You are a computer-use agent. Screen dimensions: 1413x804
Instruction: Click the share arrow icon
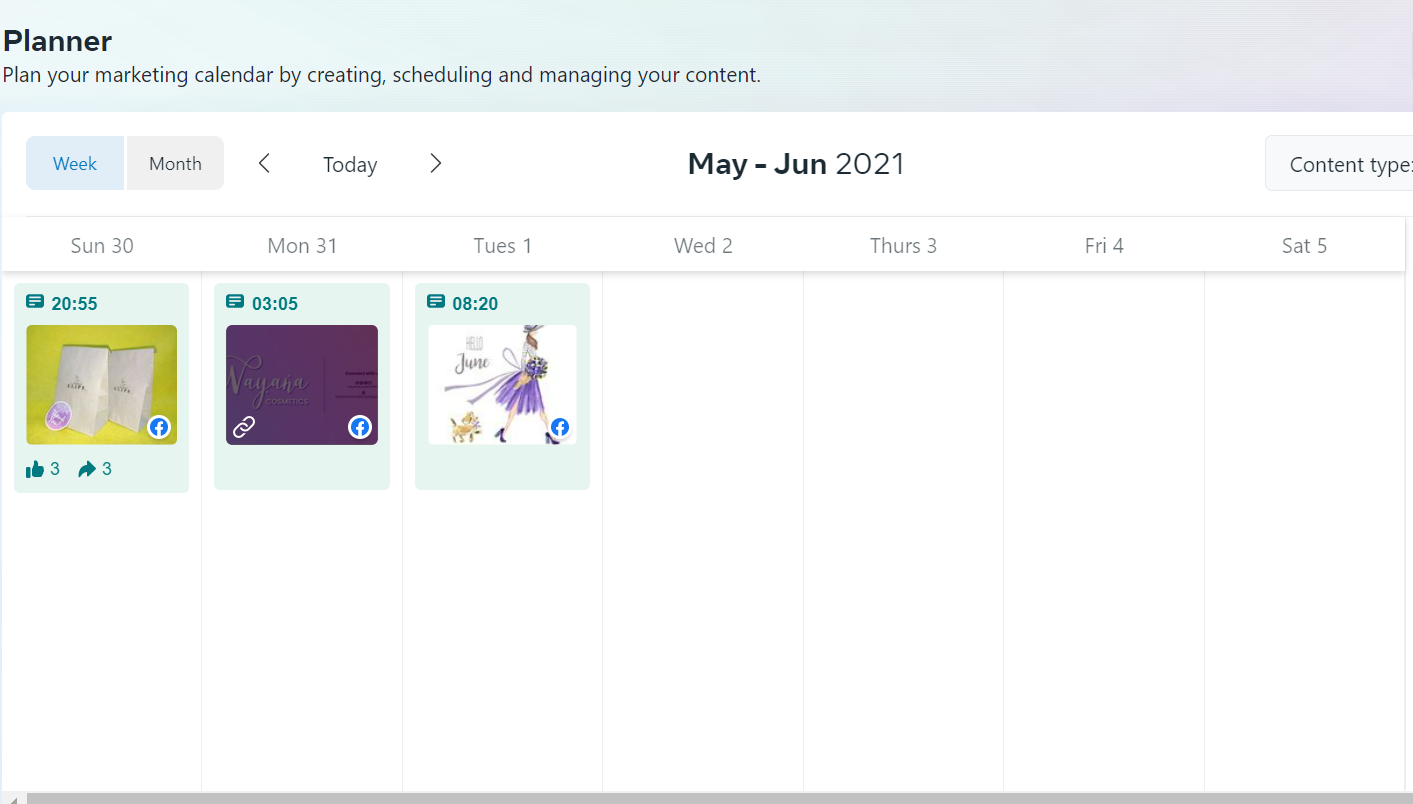(88, 469)
